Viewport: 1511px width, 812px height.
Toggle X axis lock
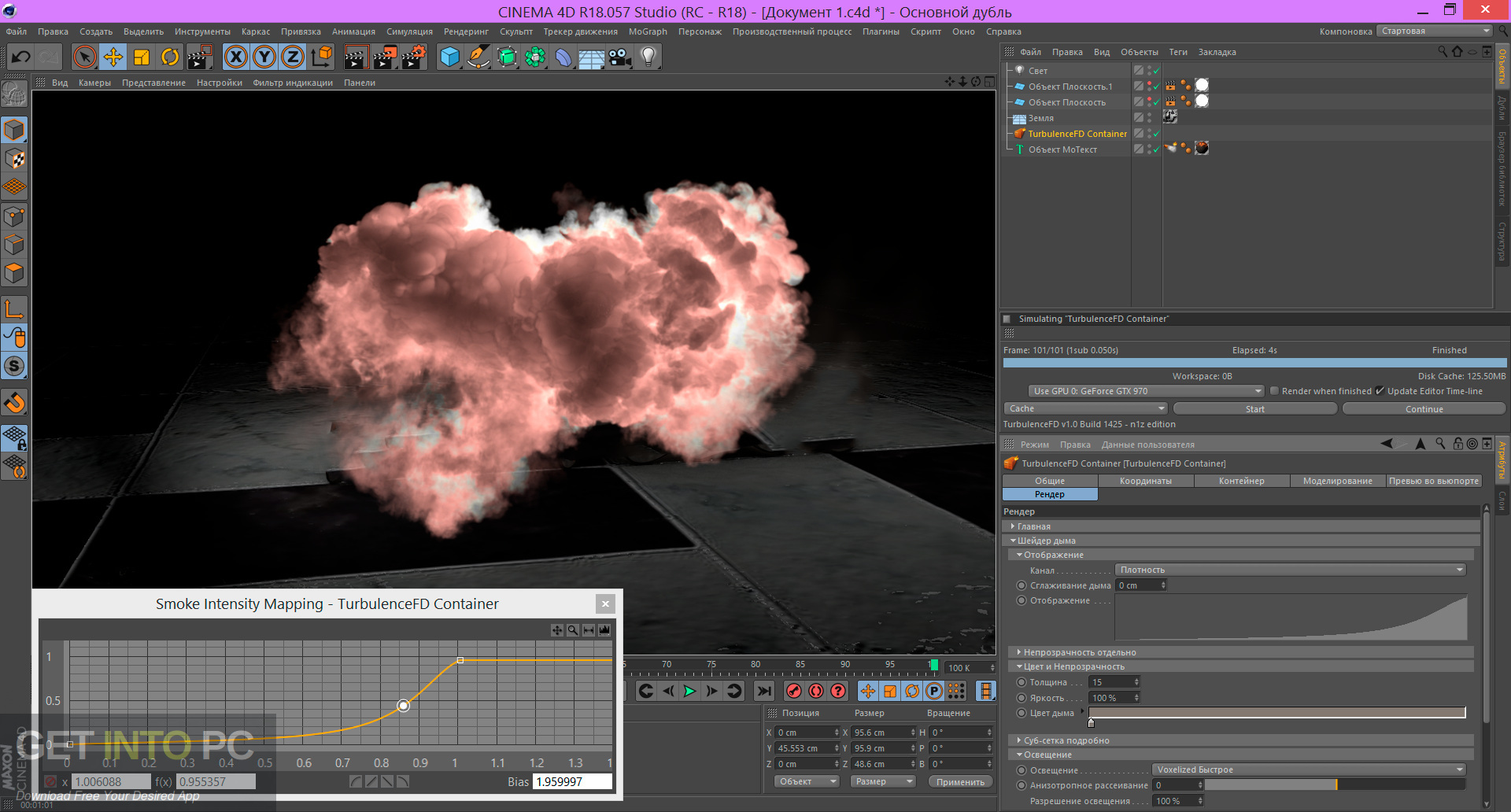[236, 57]
